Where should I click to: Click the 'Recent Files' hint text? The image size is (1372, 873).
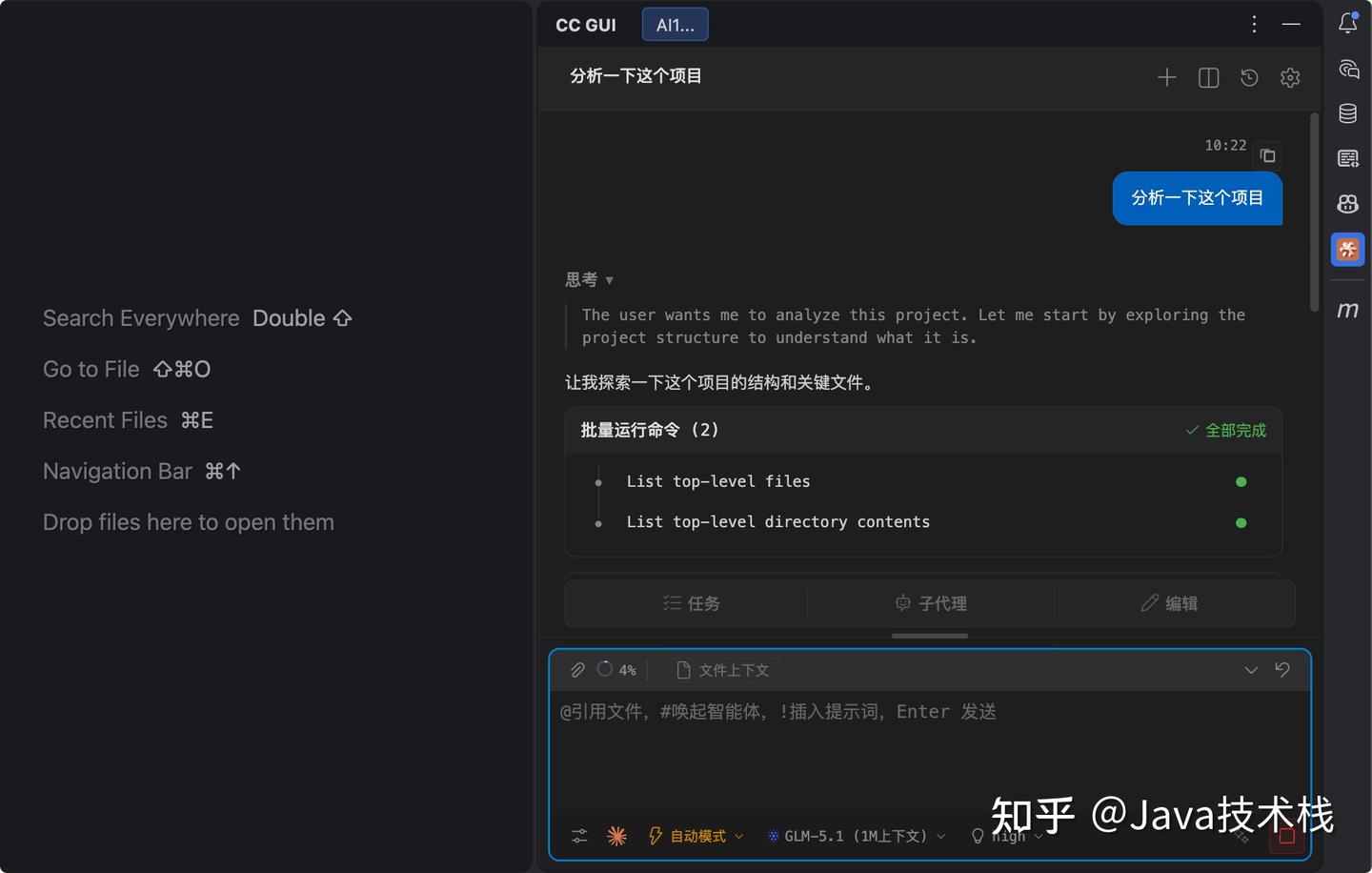105,420
